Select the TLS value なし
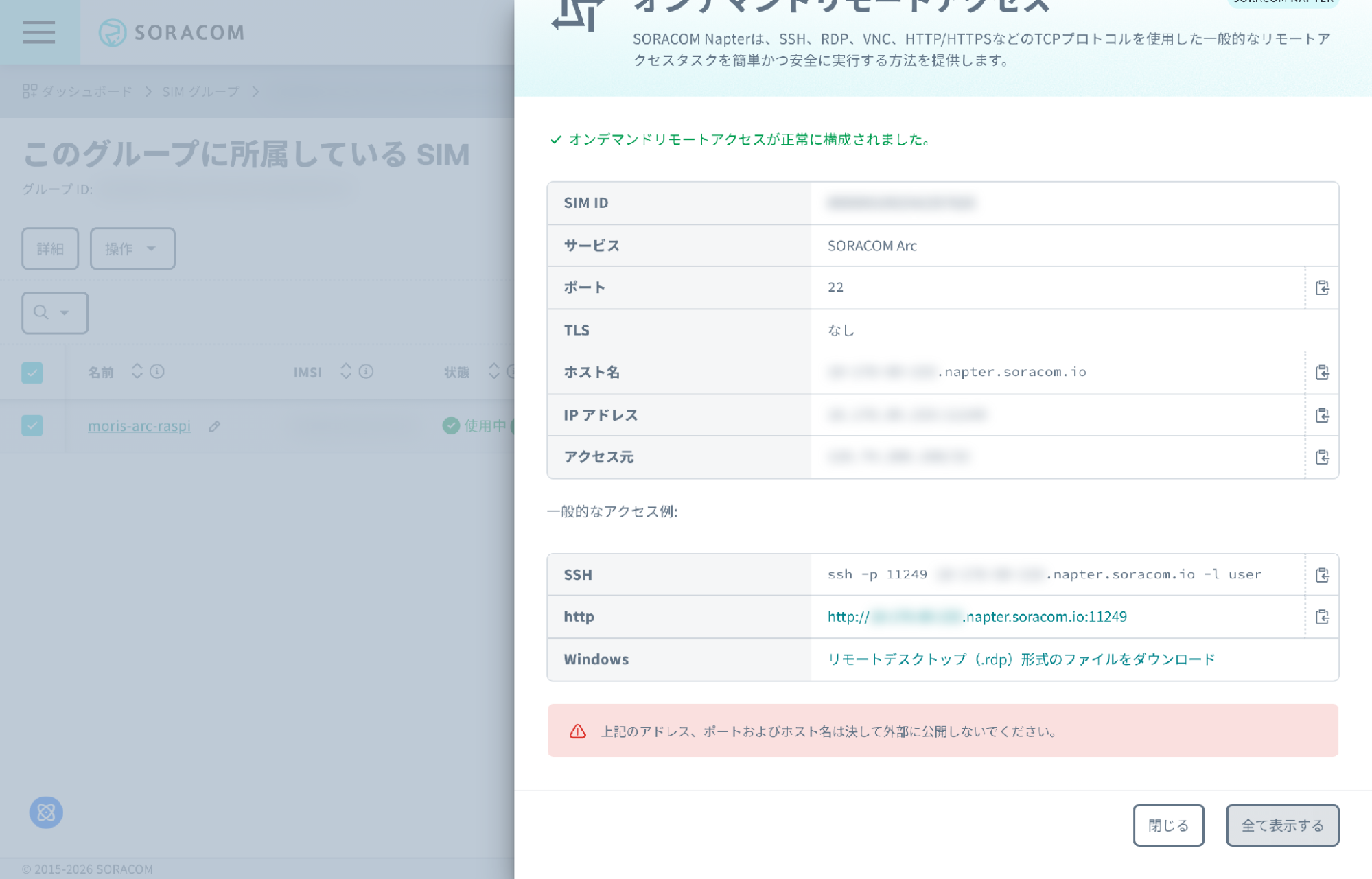The width and height of the screenshot is (1372, 879). (841, 330)
